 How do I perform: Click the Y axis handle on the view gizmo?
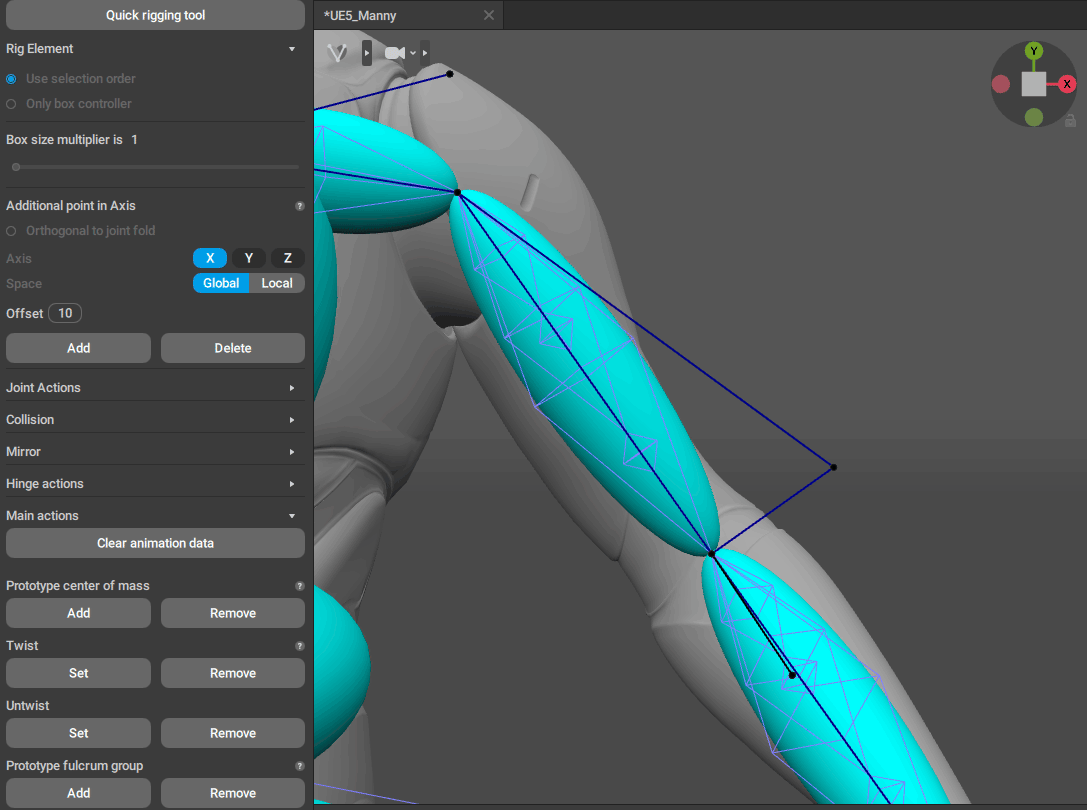(x=1034, y=51)
